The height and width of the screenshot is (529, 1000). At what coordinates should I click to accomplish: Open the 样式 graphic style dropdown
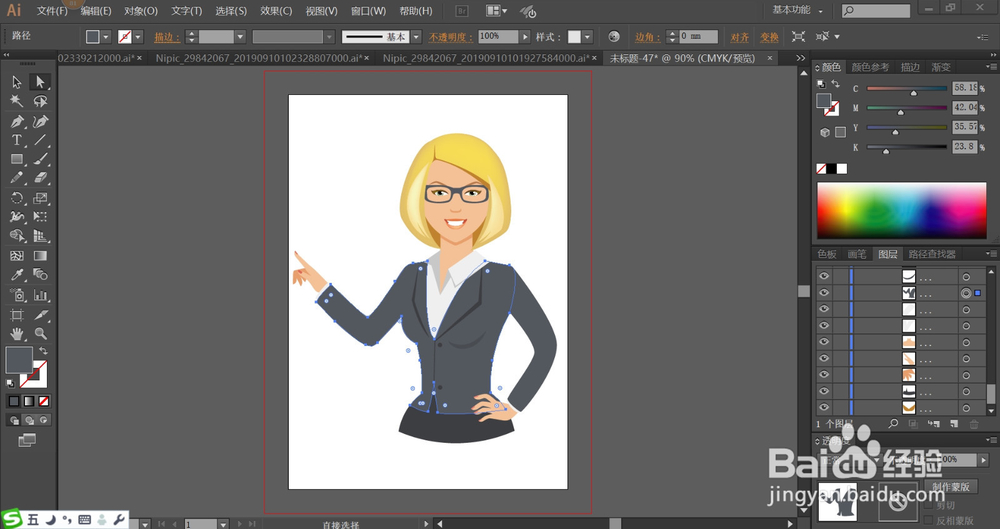coord(587,37)
